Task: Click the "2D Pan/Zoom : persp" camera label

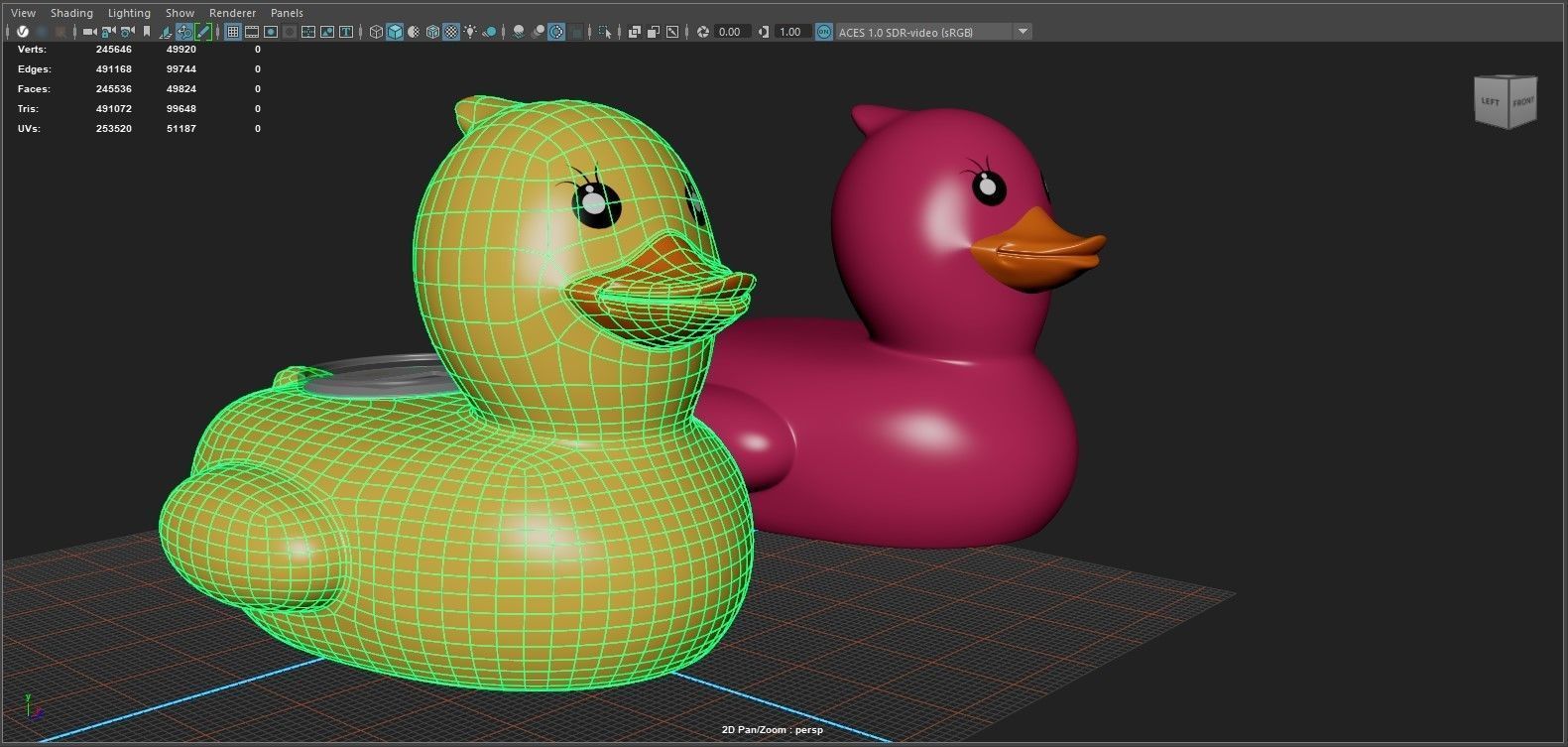Action: pos(773,730)
